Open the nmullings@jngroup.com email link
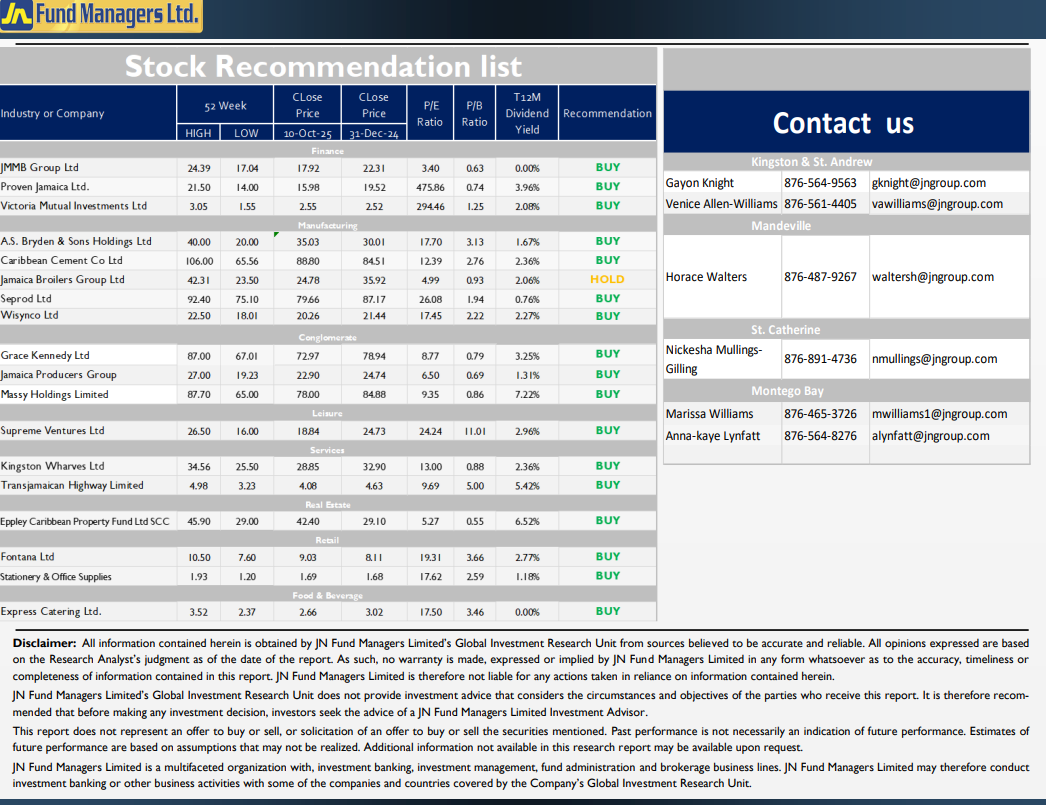Viewport: 1046px width, 805px height. coord(934,359)
